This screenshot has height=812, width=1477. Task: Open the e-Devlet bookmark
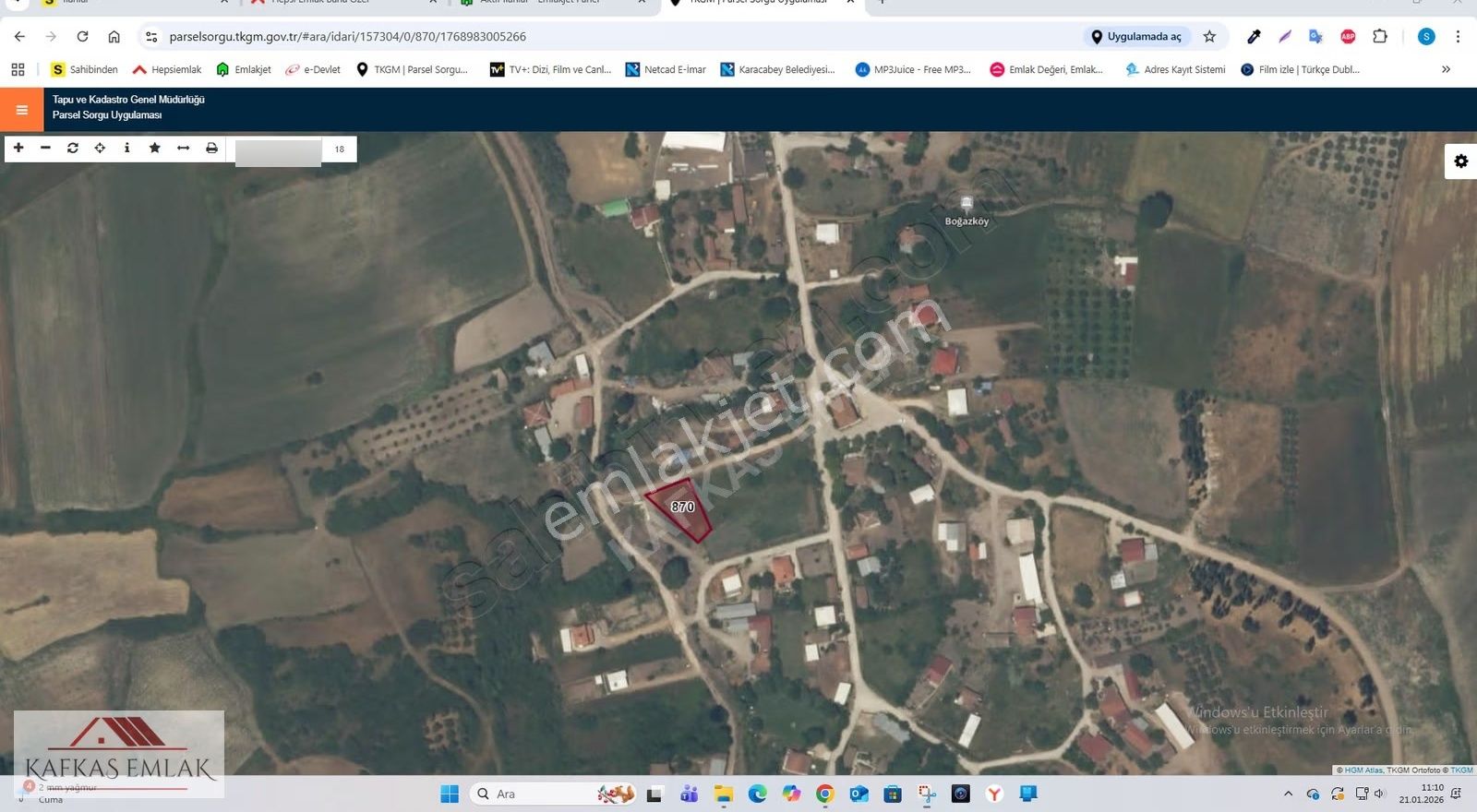click(x=313, y=69)
